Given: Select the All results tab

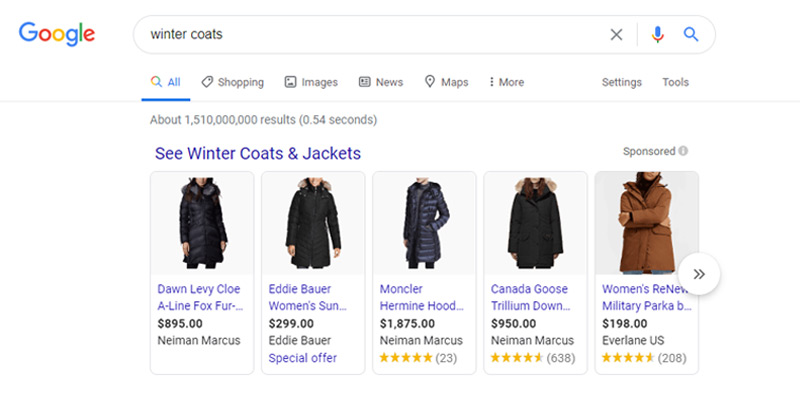Looking at the screenshot, I should (x=166, y=82).
